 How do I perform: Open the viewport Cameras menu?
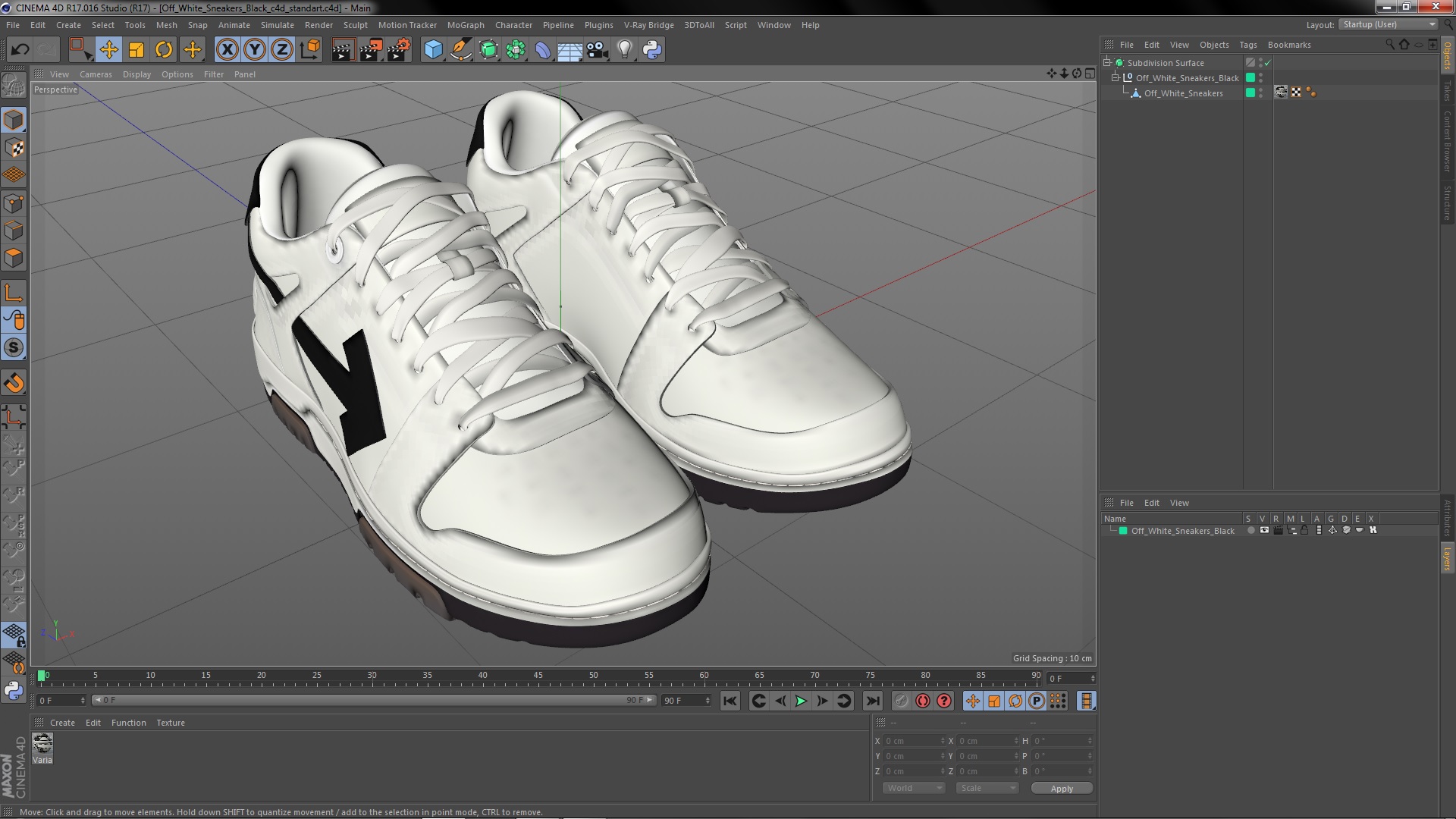[96, 74]
